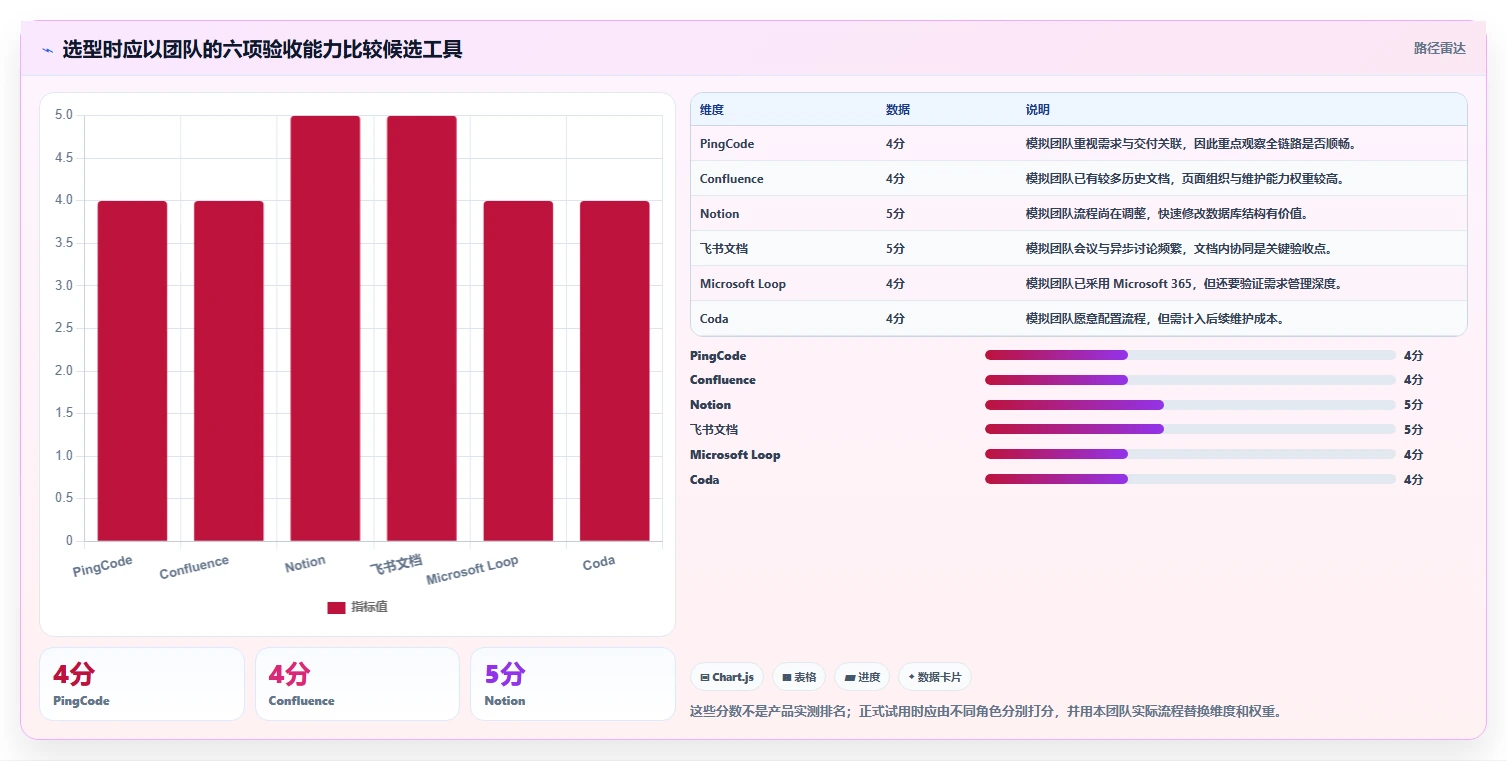Click the Notion 5分 data card

(x=573, y=684)
